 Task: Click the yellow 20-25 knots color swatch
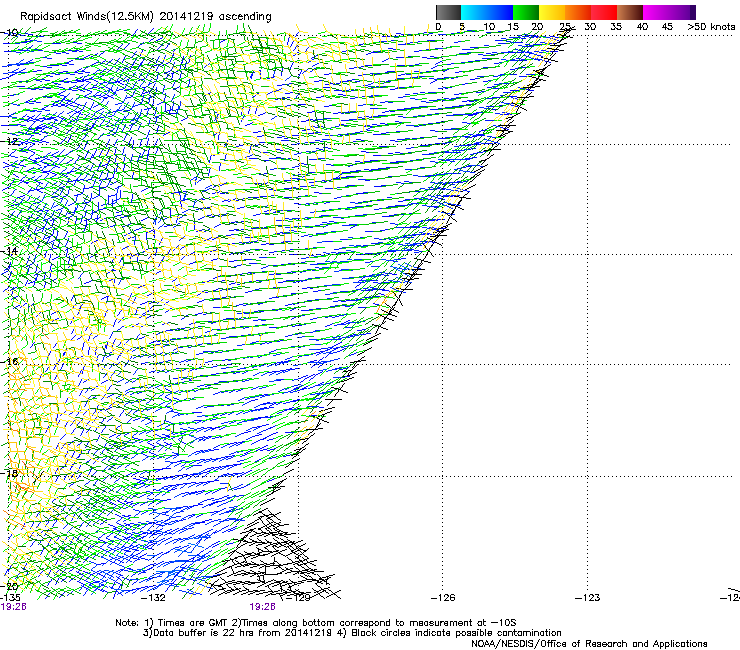tap(552, 12)
